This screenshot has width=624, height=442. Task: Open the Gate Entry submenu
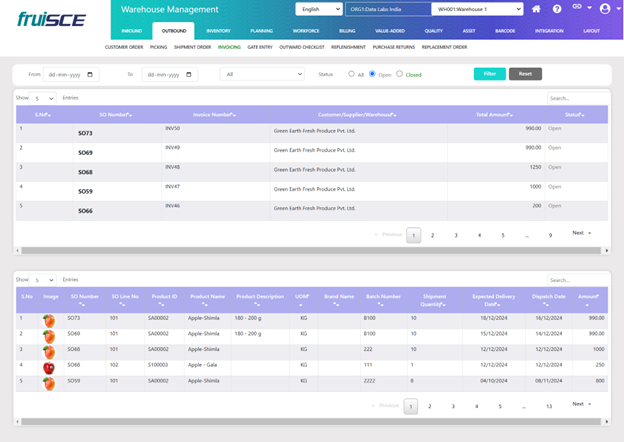point(264,47)
